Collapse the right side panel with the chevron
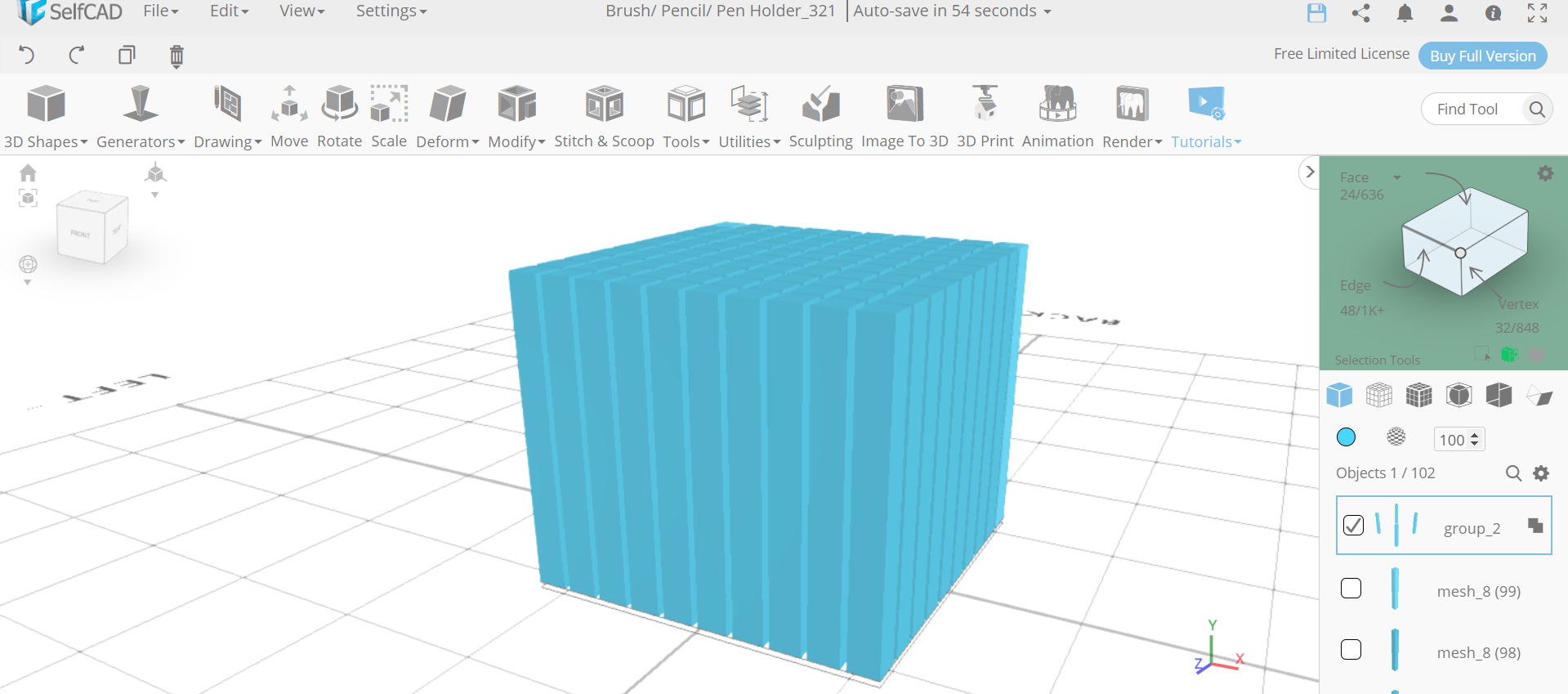The image size is (1568, 694). pos(1309,172)
